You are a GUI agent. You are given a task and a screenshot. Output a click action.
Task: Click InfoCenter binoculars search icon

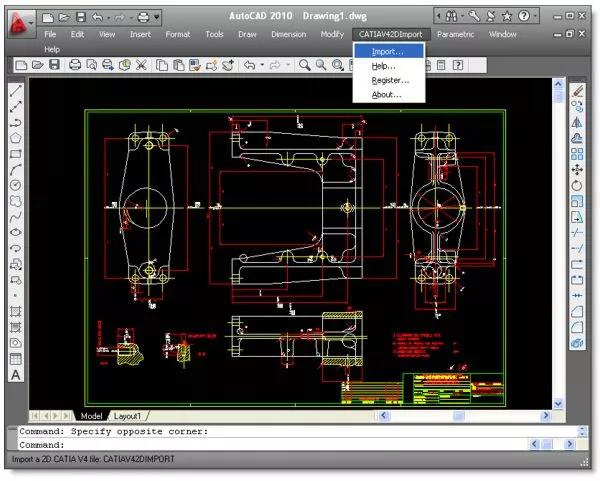point(451,16)
